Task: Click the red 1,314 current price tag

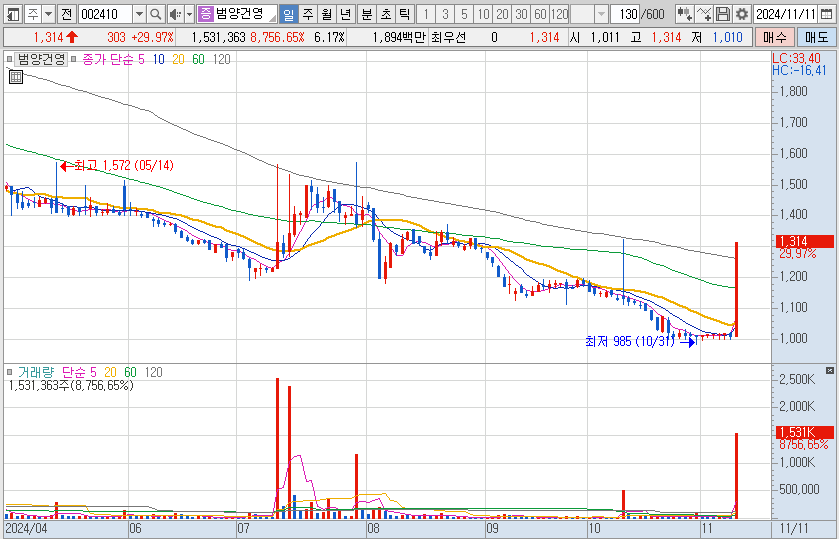Action: coord(804,241)
